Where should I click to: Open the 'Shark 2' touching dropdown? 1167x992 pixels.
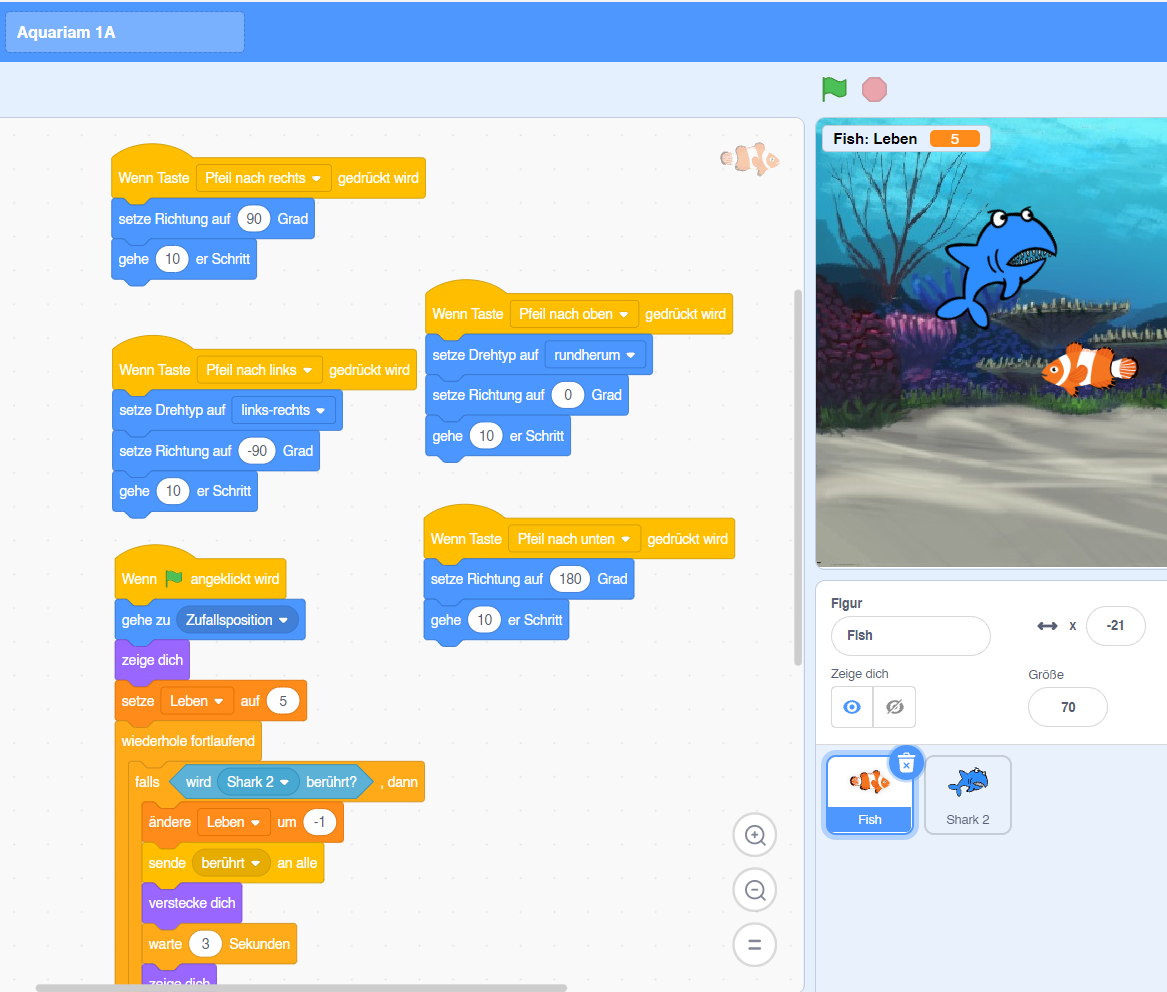pos(284,782)
